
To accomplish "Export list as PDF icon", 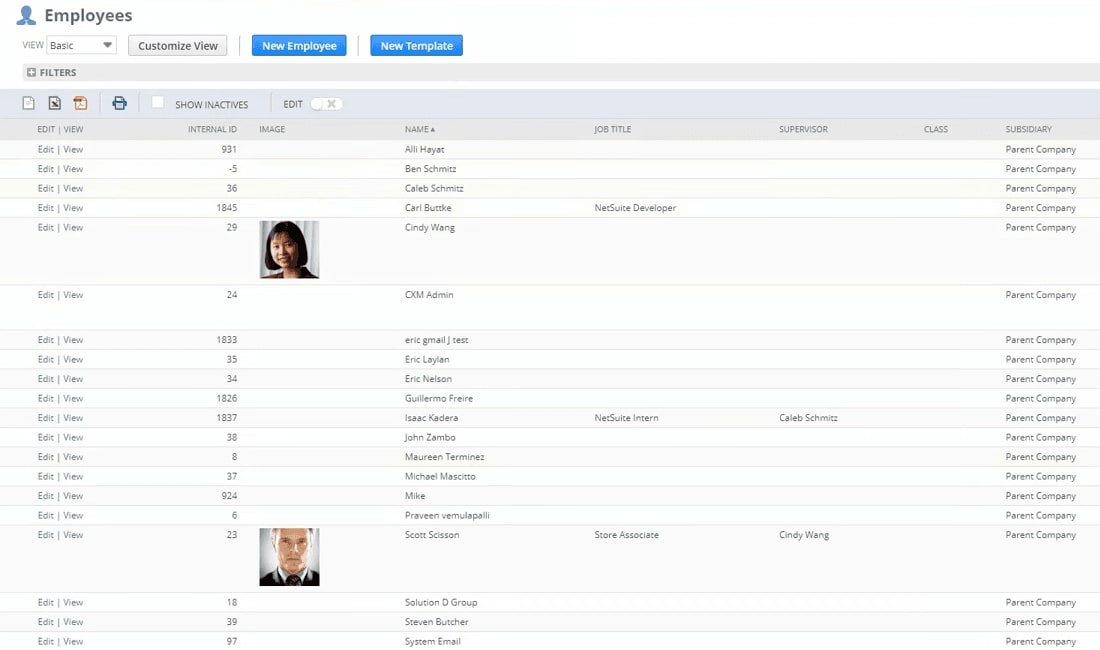I will click(81, 104).
